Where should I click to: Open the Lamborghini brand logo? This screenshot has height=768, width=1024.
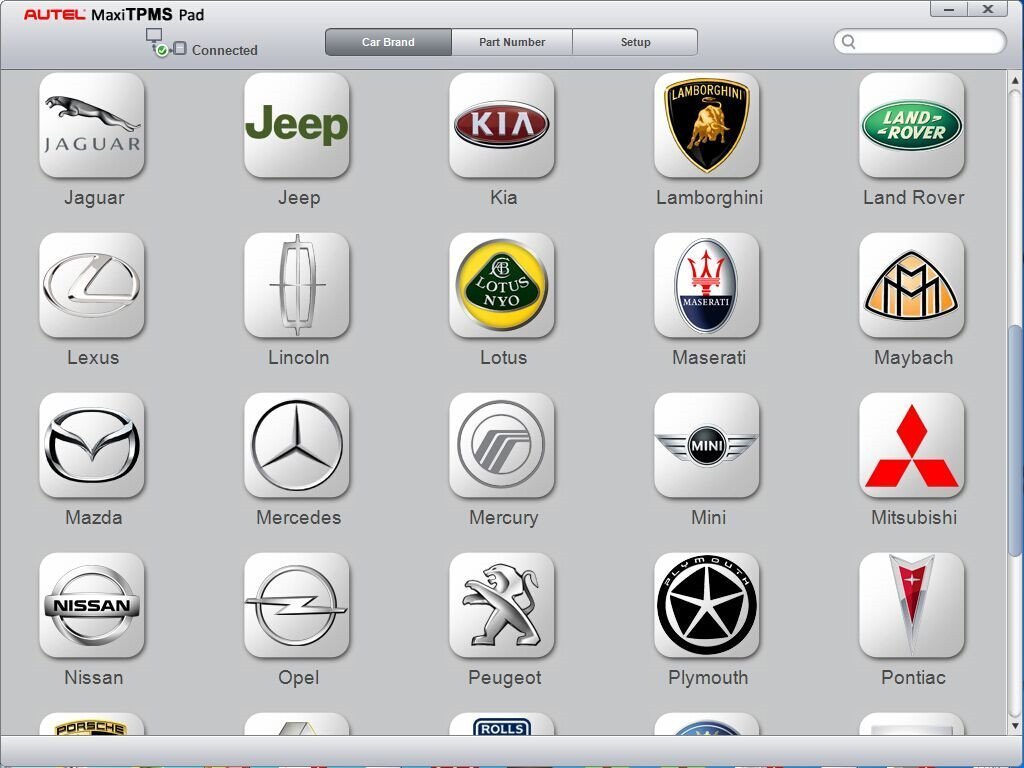click(x=707, y=125)
